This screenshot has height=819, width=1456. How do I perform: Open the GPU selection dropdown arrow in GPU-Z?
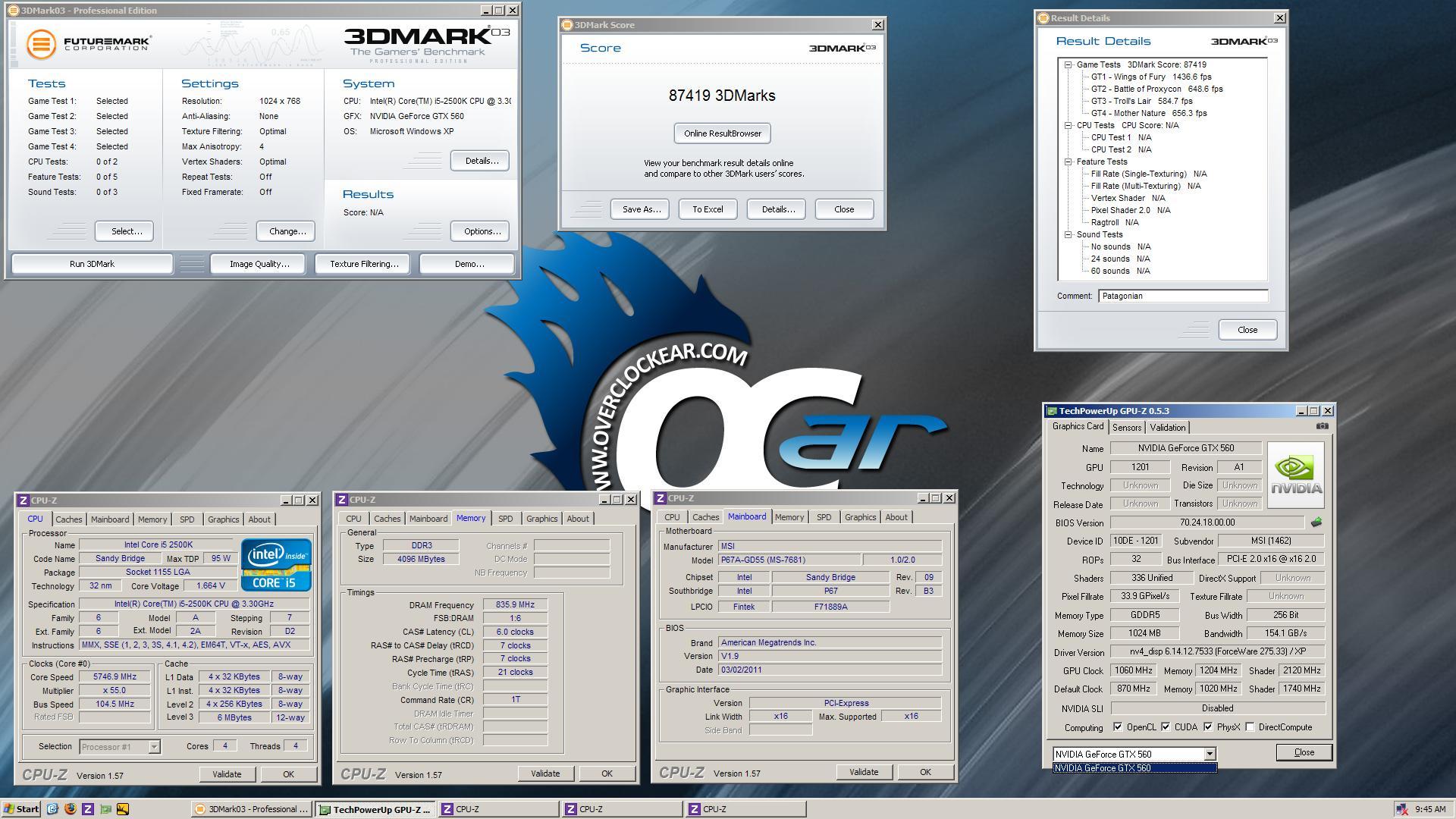(1210, 754)
